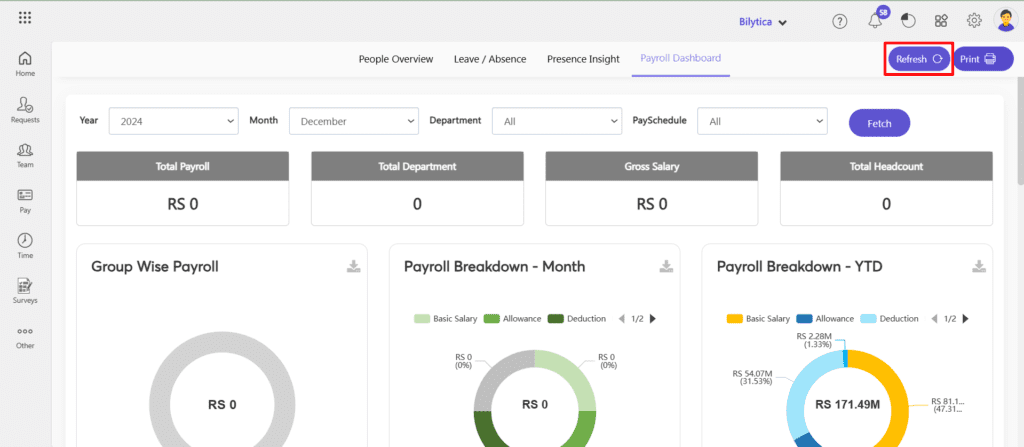Download the Payroll Breakdown - Month chart
Screen dimensions: 1024x447
pyautogui.click(x=666, y=266)
